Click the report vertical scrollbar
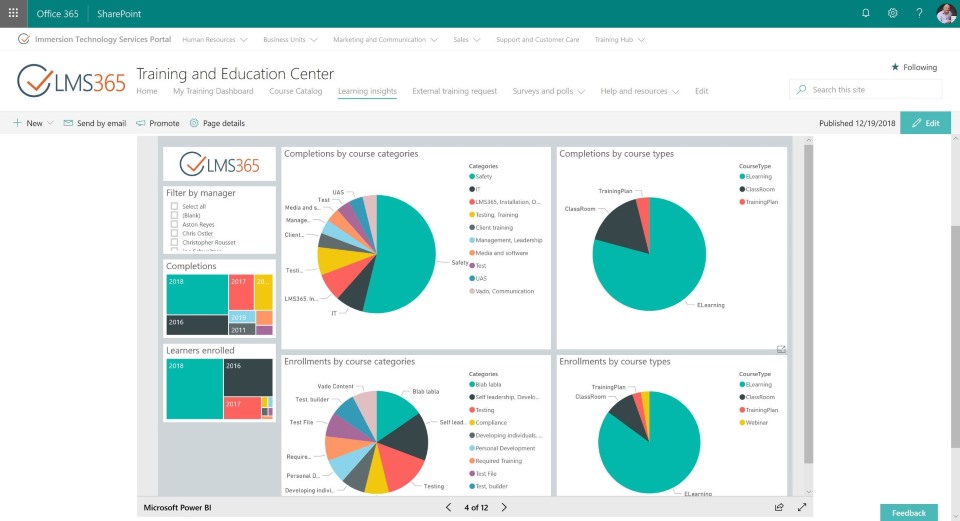 click(x=808, y=304)
